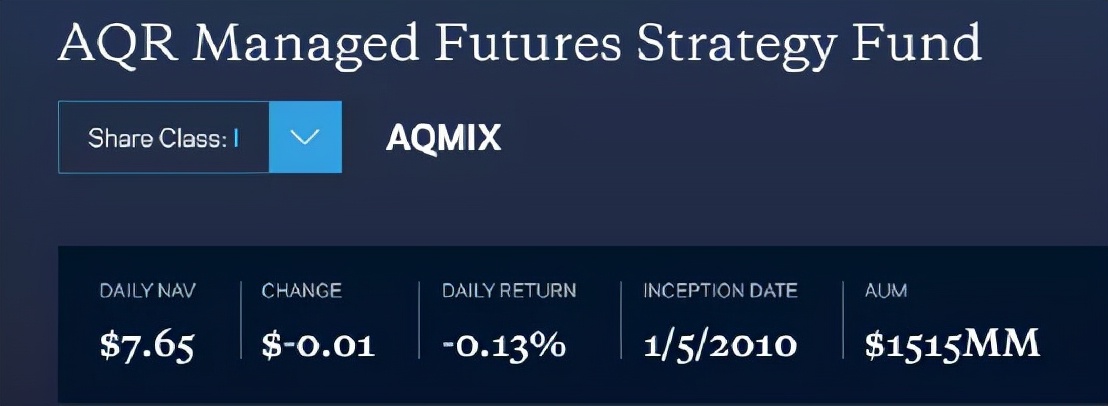
Task: Click the AQR Managed Futures Strategy Fund heading
Action: click(x=520, y=46)
